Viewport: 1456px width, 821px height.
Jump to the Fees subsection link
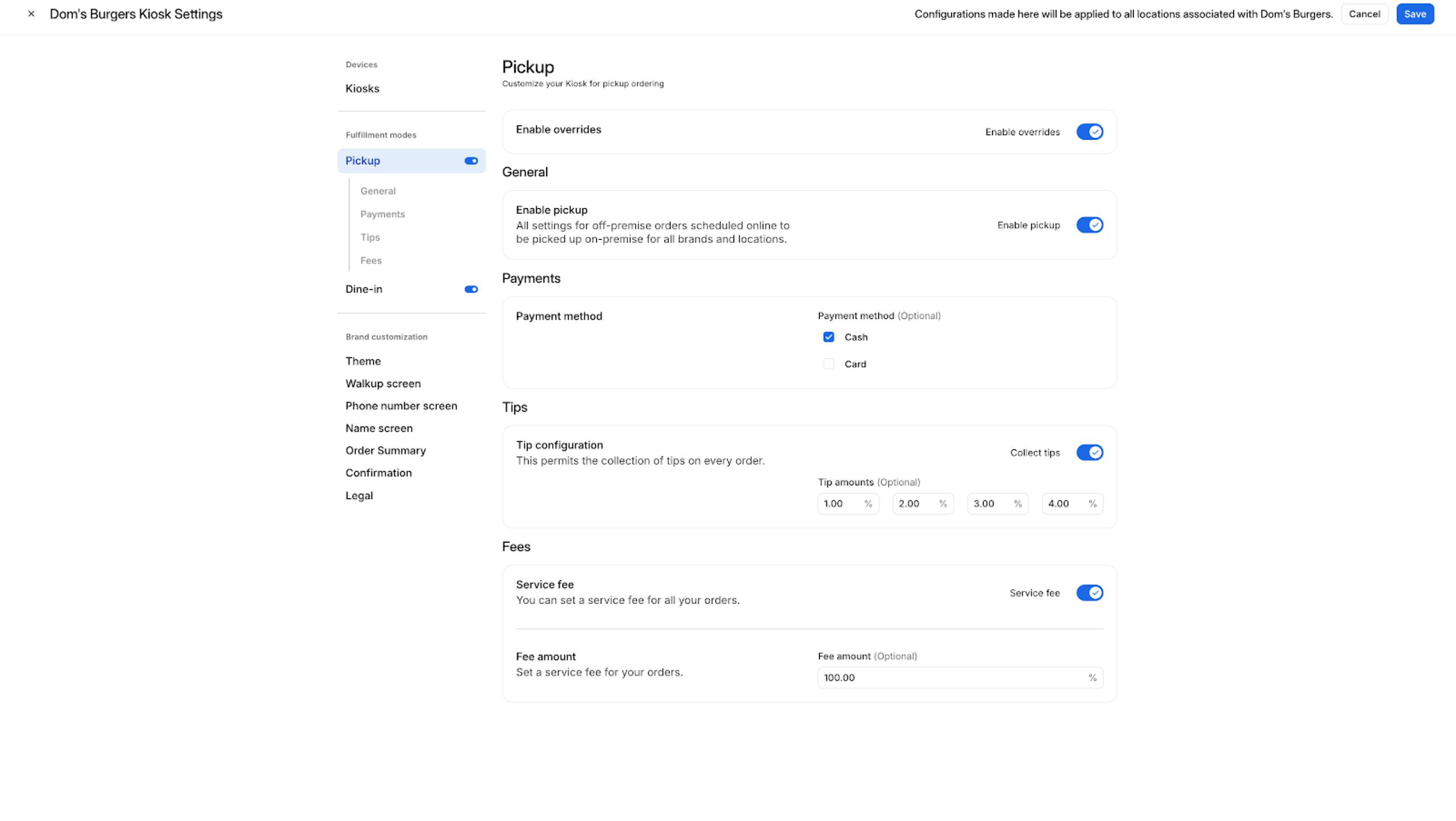tap(371, 260)
